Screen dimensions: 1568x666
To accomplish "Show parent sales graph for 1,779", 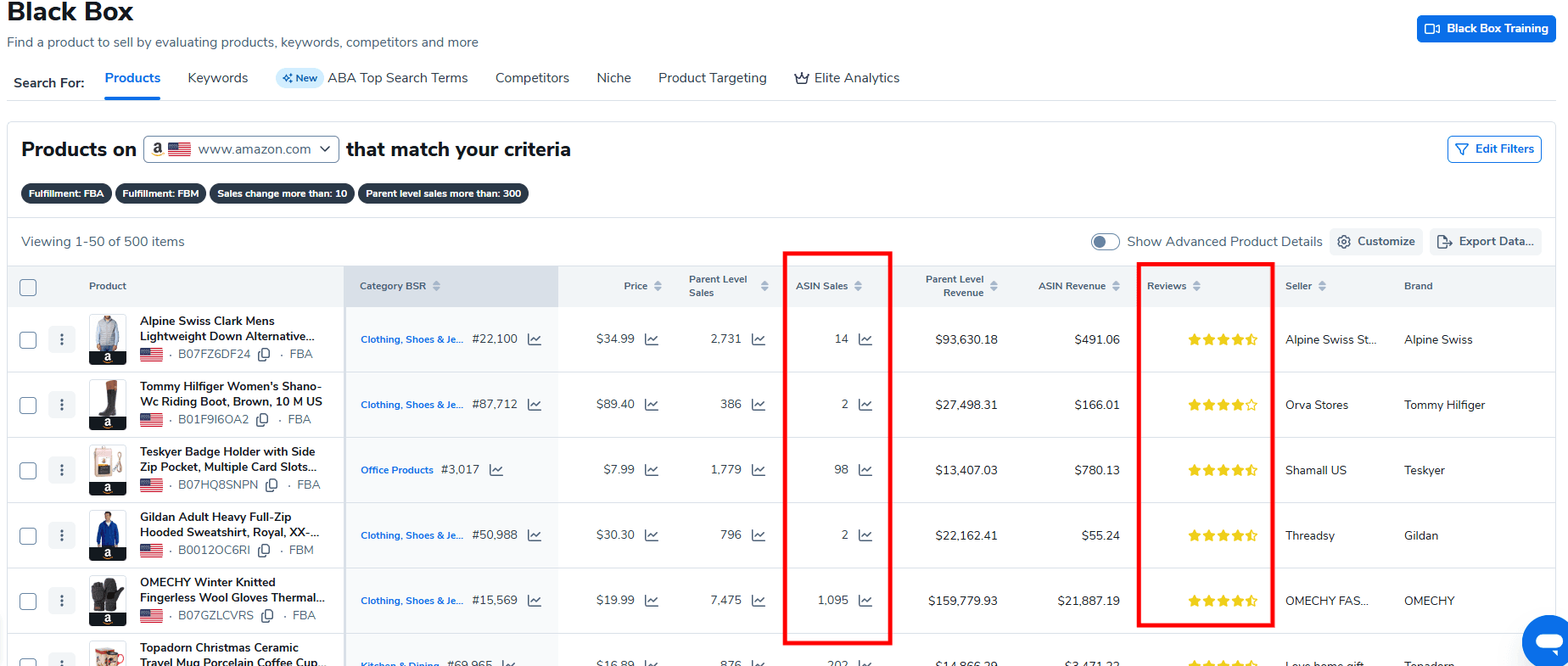I will tap(759, 470).
